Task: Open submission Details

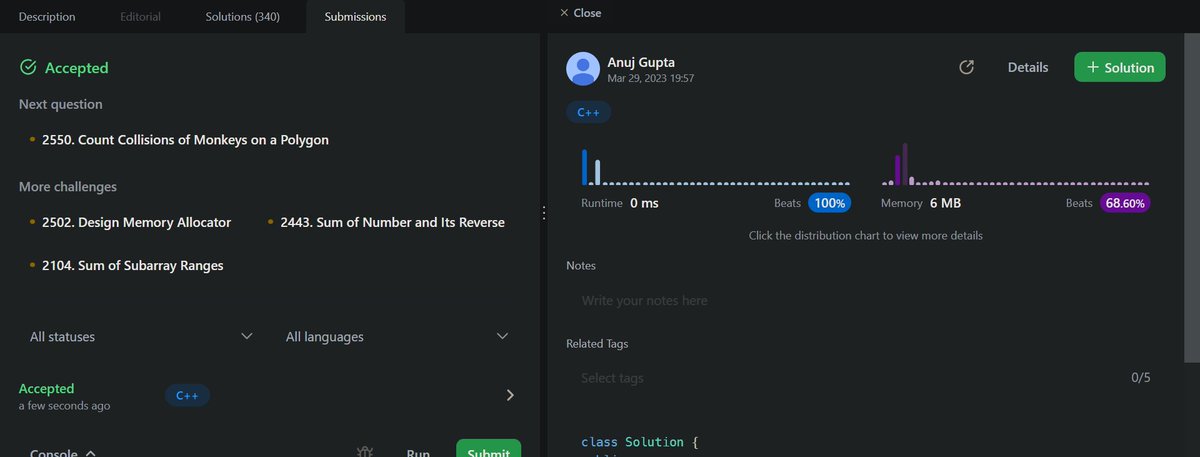Action: pos(1028,67)
